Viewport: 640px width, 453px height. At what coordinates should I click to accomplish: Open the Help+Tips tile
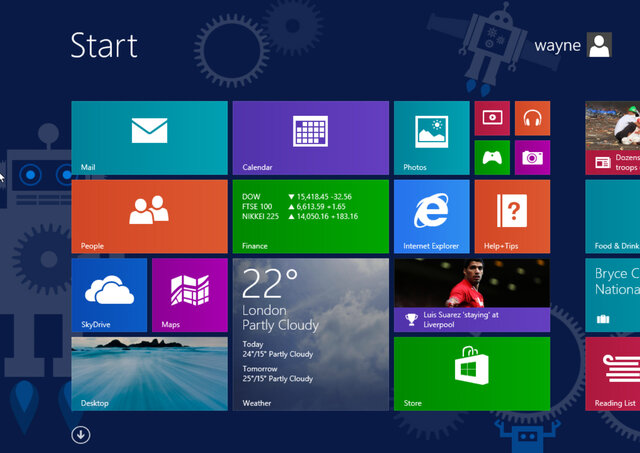[x=512, y=217]
